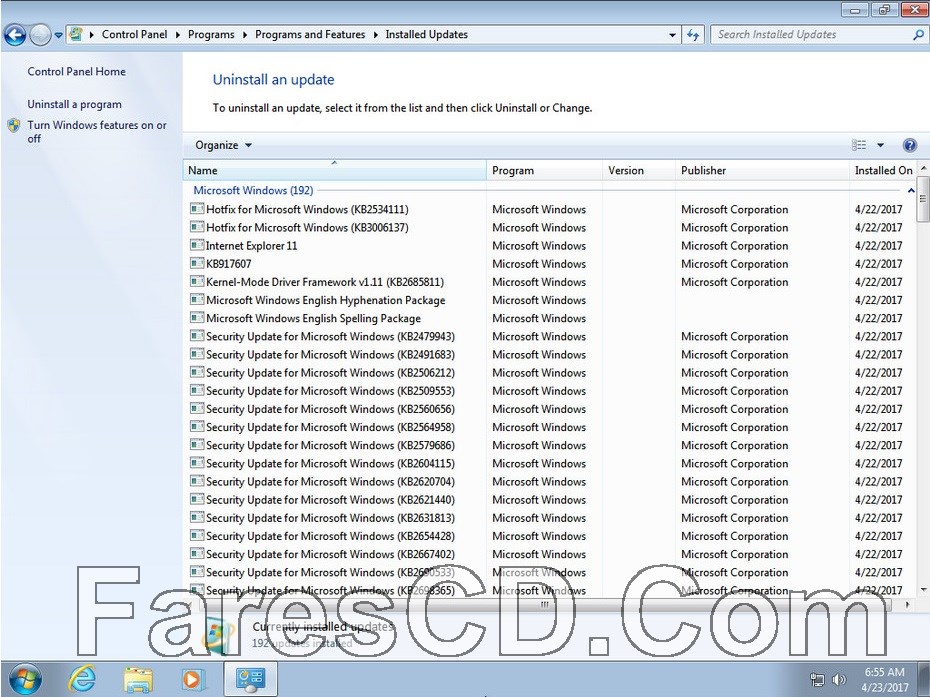930x697 pixels.
Task: Click the horizontal scrollbar right arrow
Action: tap(907, 604)
